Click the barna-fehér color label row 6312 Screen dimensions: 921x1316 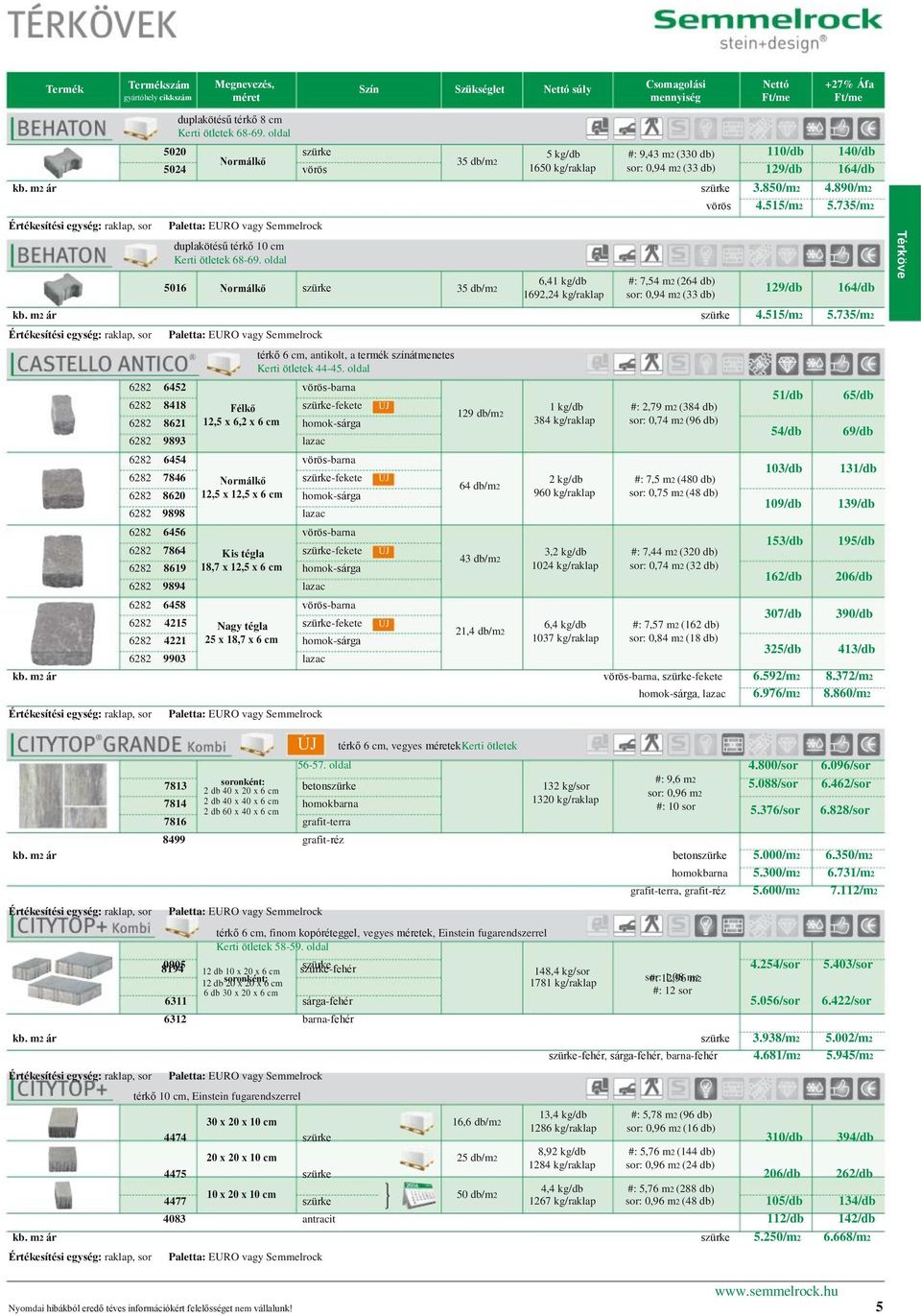[x=328, y=1019]
